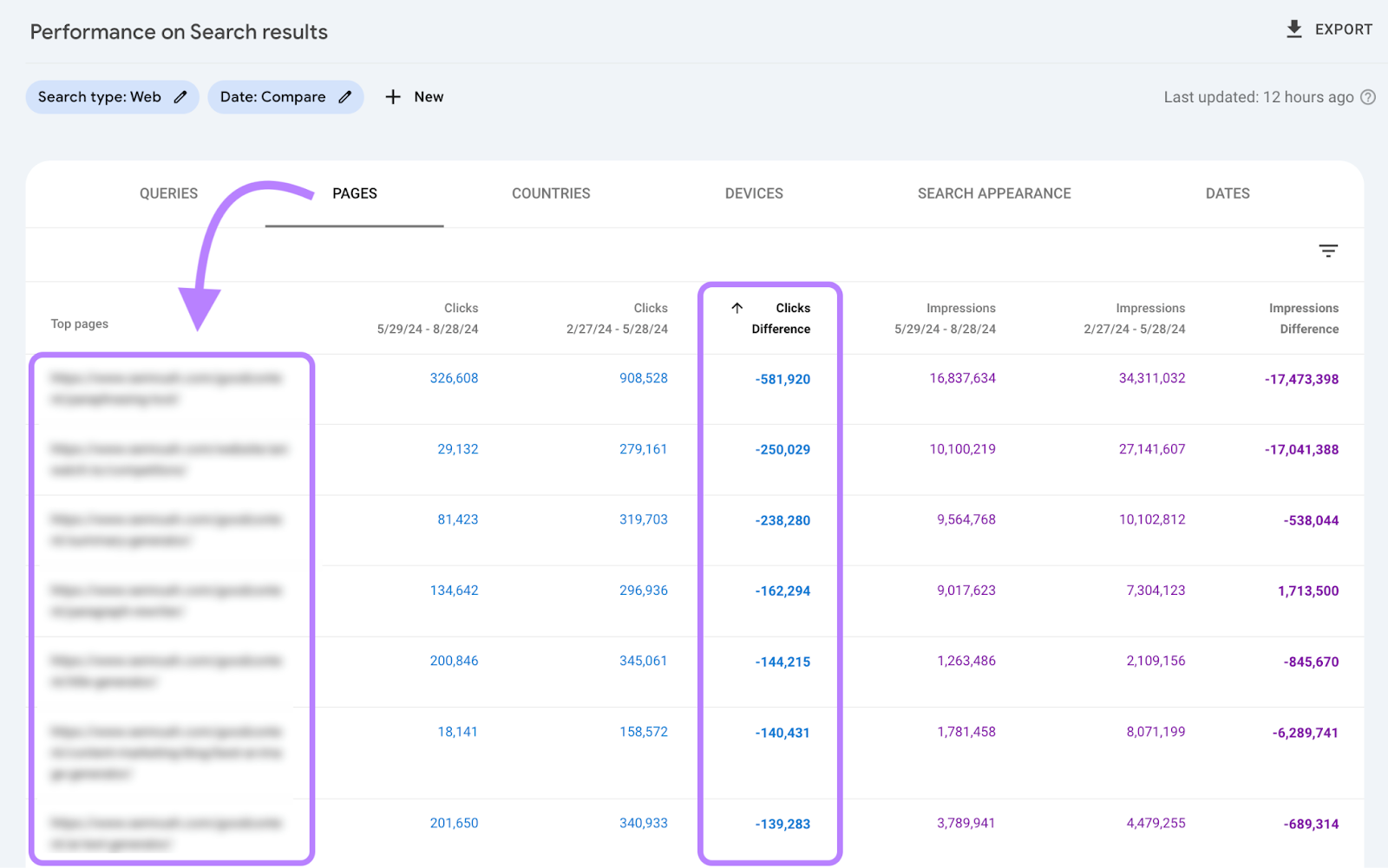
Task: Click the -538,044 impressions difference
Action: [1311, 520]
